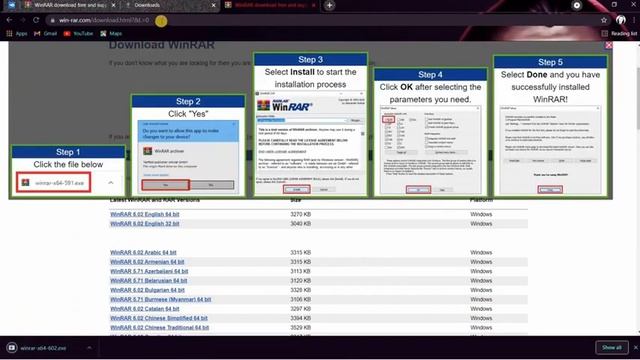
Task: Open the Apps bookmark shortcut
Action: point(17,33)
